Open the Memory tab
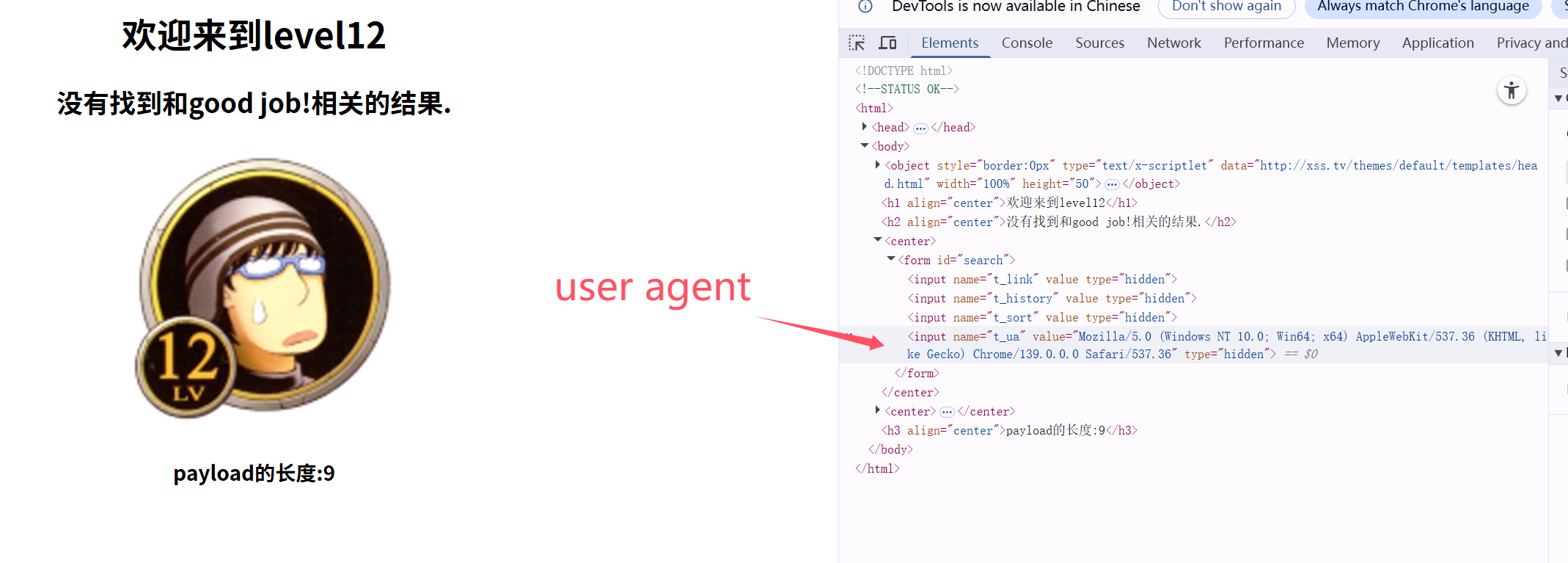Viewport: 1568px width, 563px height. pos(1352,43)
